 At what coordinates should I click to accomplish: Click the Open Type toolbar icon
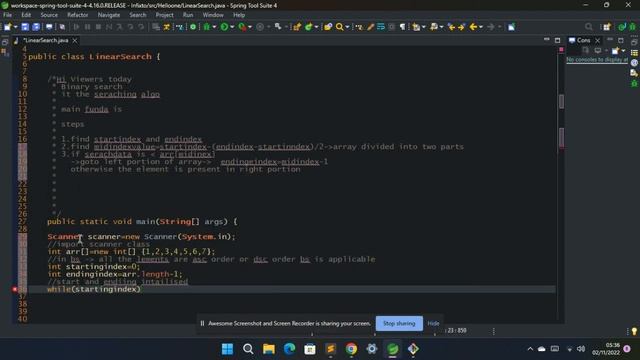coord(328,27)
